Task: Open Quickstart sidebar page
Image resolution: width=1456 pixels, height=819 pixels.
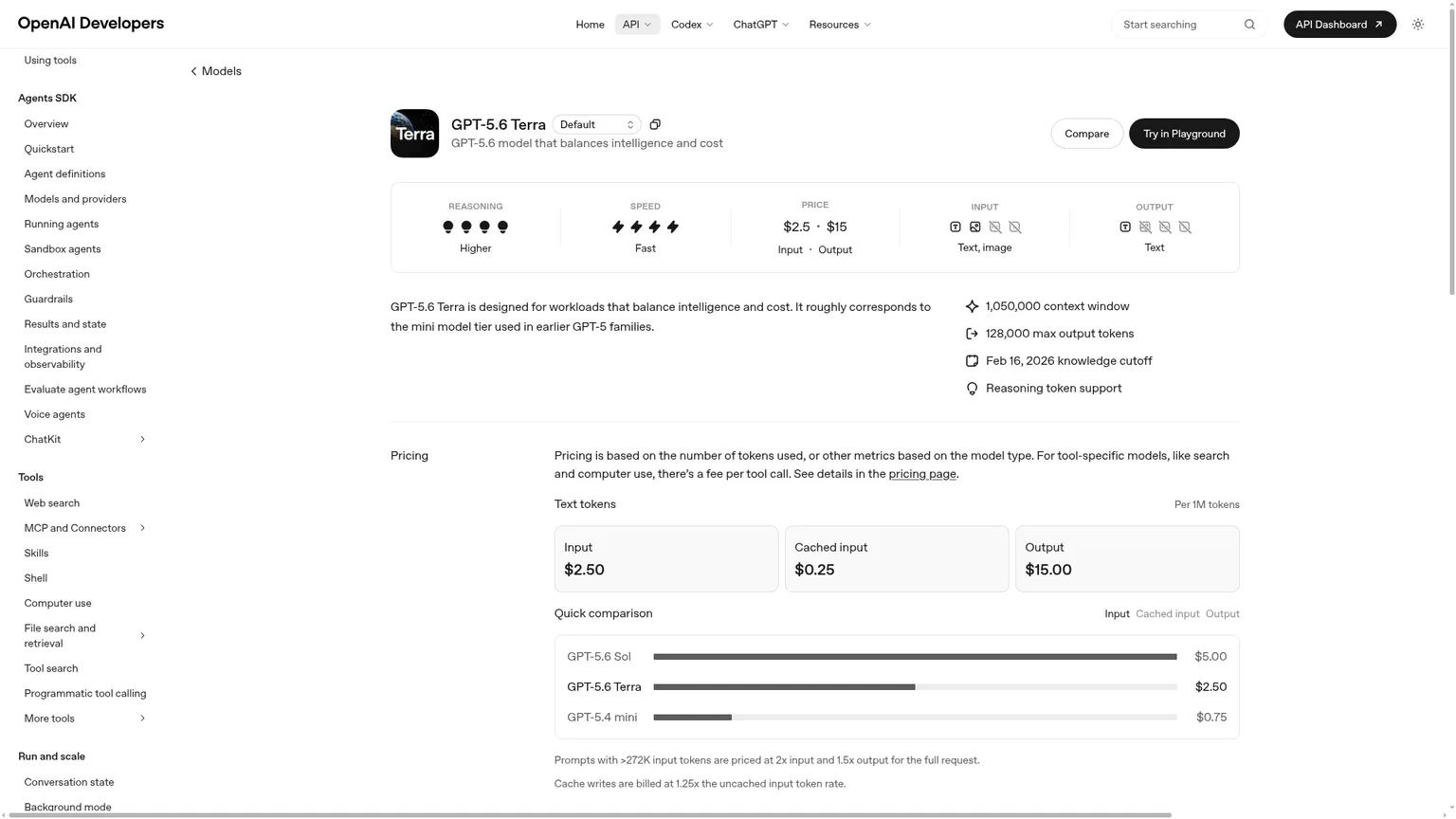Action: [49, 150]
